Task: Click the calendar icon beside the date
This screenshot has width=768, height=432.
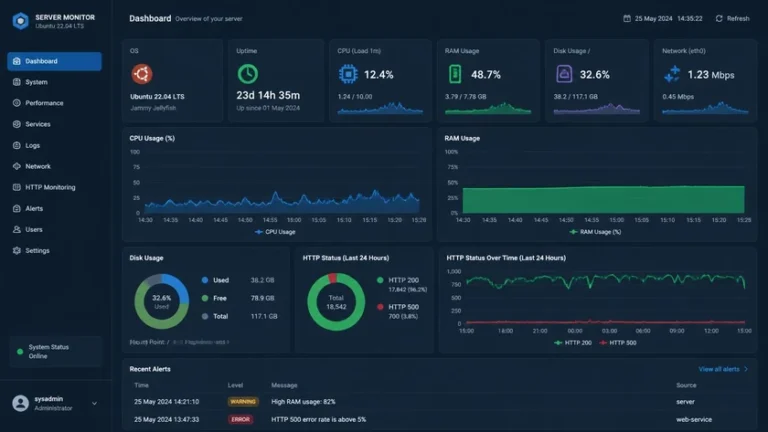Action: click(627, 19)
